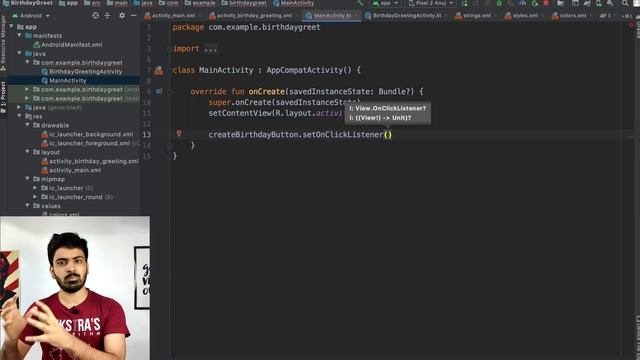Collapse the values folder arrow
Image resolution: width=640 pixels, height=360 pixels.
pyautogui.click(x=27, y=206)
